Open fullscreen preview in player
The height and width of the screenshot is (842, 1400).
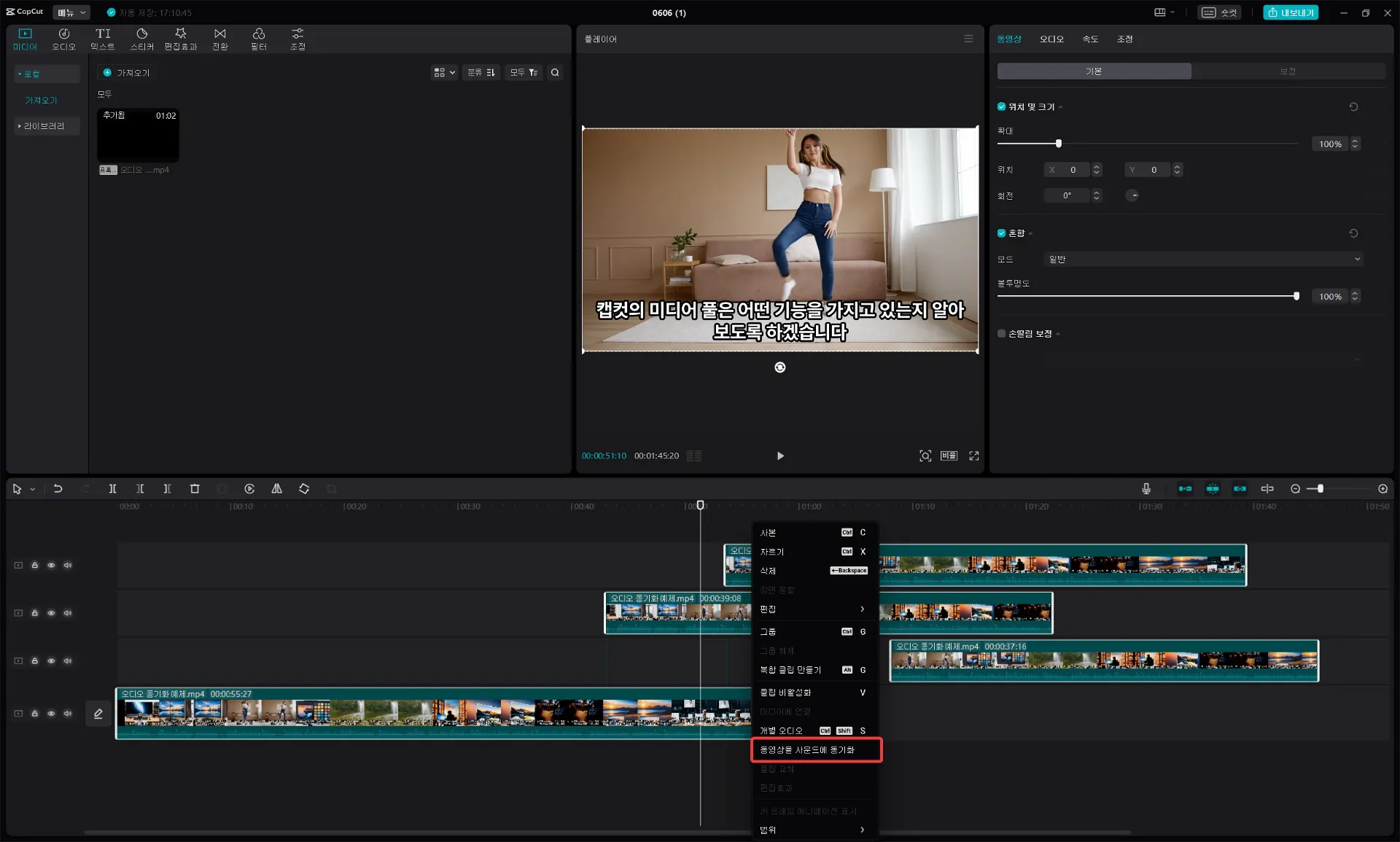click(973, 456)
